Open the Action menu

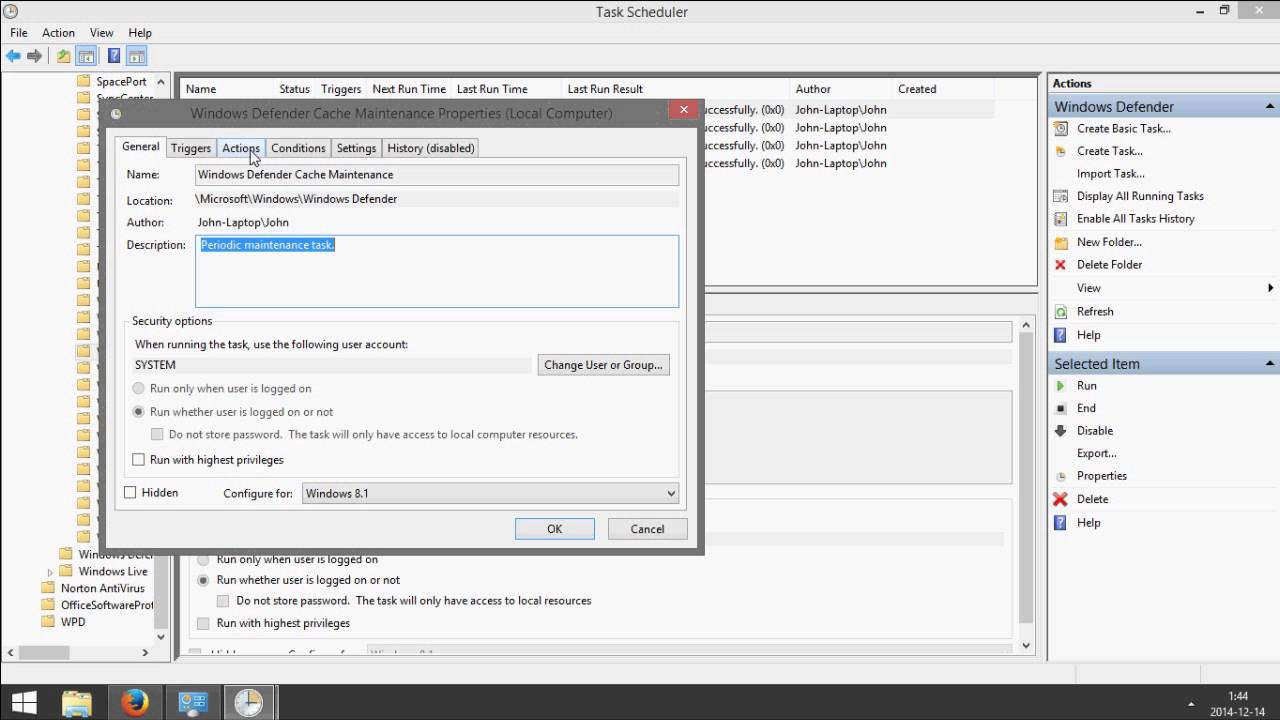point(58,33)
